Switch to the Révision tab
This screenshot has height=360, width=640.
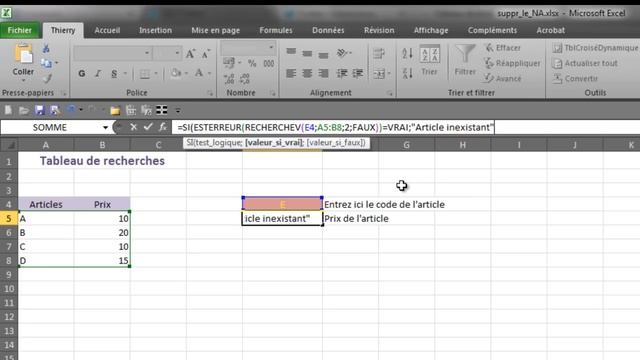click(379, 30)
